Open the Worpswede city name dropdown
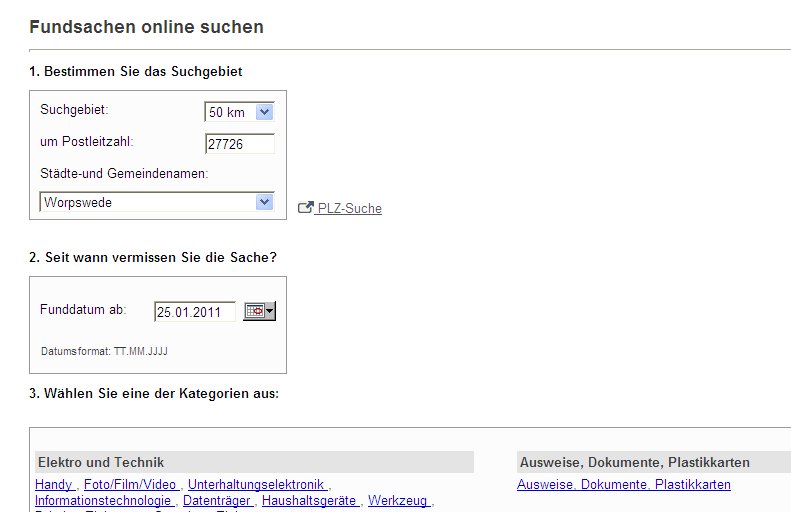 pos(157,202)
